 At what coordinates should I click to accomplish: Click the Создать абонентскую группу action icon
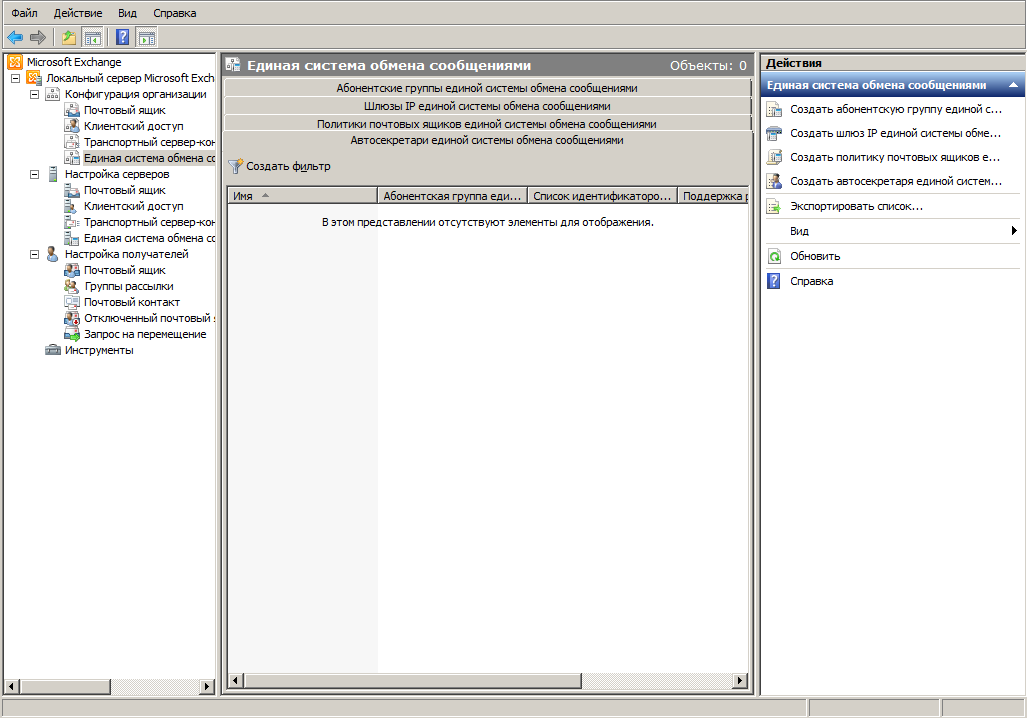[774, 109]
